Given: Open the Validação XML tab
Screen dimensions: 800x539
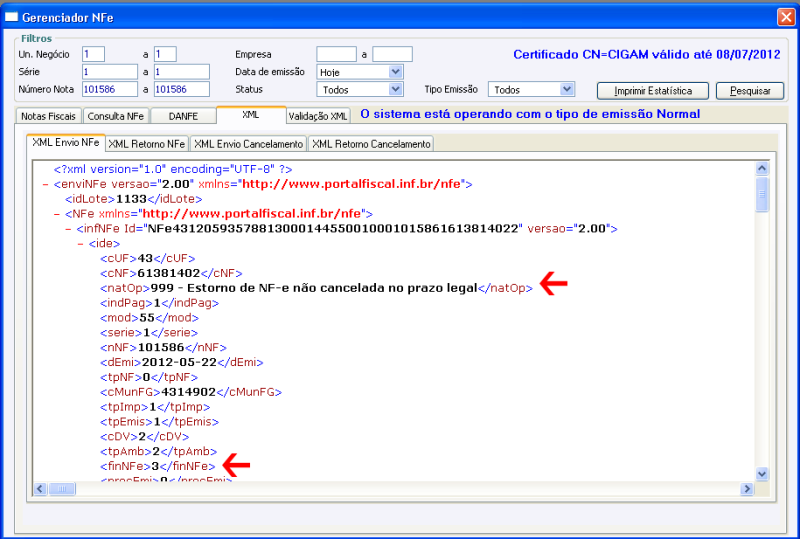Looking at the screenshot, I should click(318, 116).
